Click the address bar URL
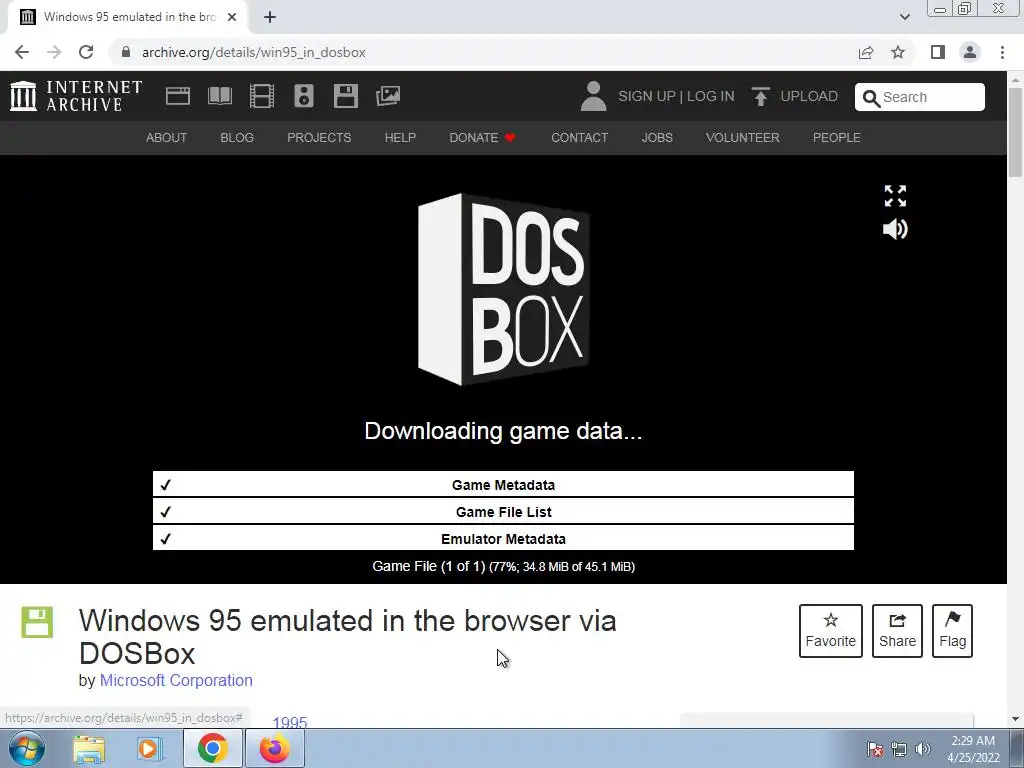 pyautogui.click(x=253, y=52)
